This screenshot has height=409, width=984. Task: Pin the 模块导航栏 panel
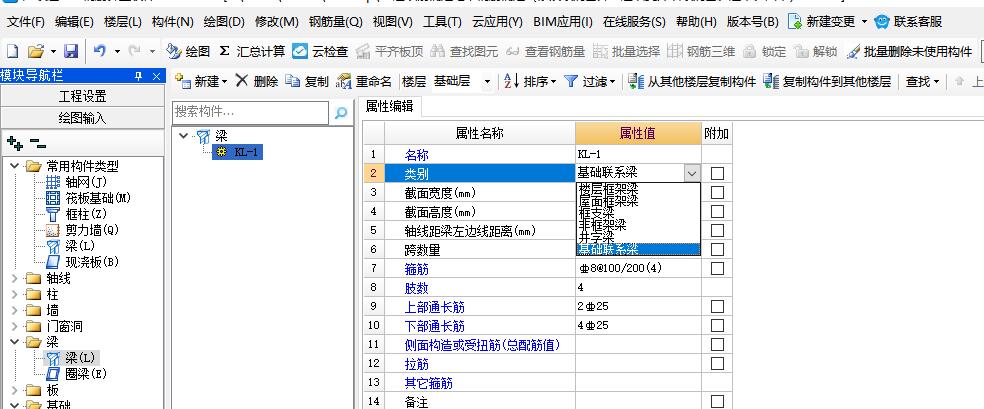pyautogui.click(x=139, y=76)
